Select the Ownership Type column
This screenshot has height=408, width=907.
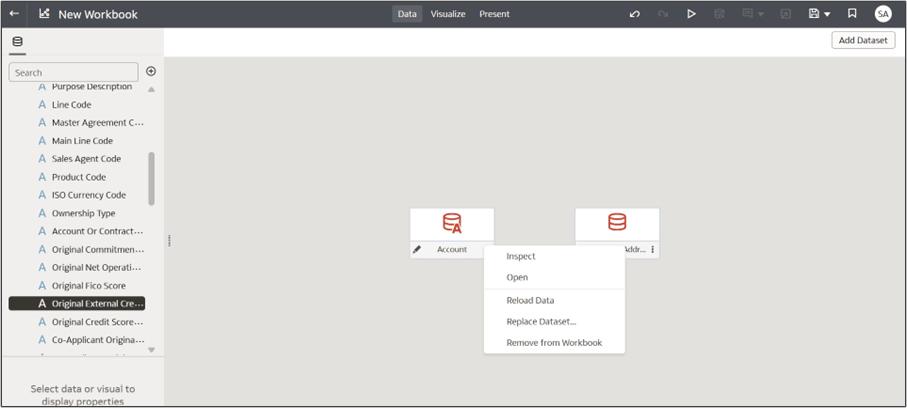[x=84, y=213]
